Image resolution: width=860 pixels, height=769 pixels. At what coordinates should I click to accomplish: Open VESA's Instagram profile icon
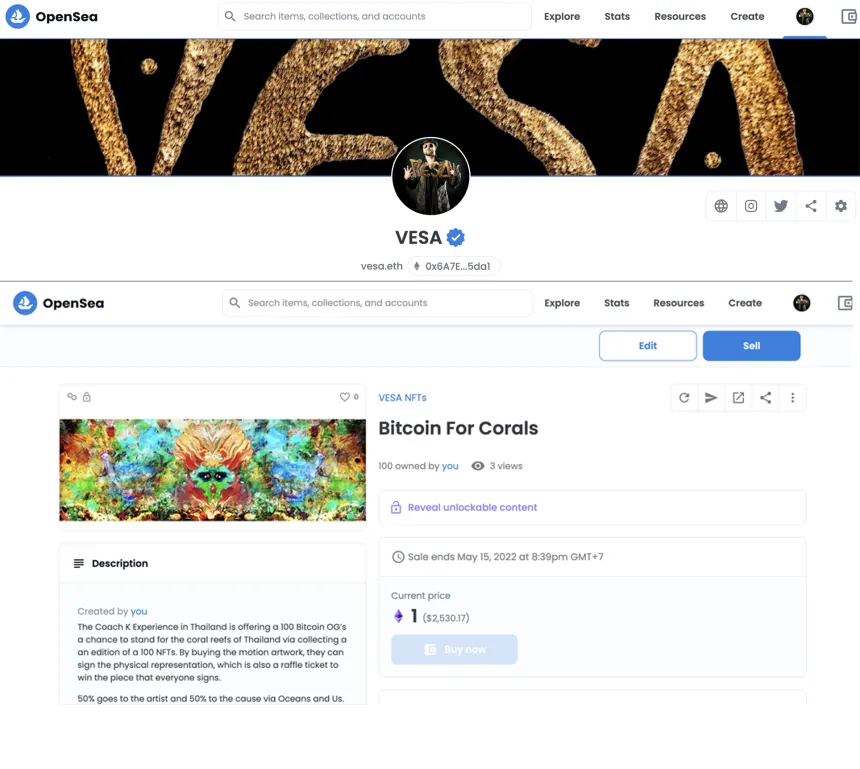click(751, 206)
